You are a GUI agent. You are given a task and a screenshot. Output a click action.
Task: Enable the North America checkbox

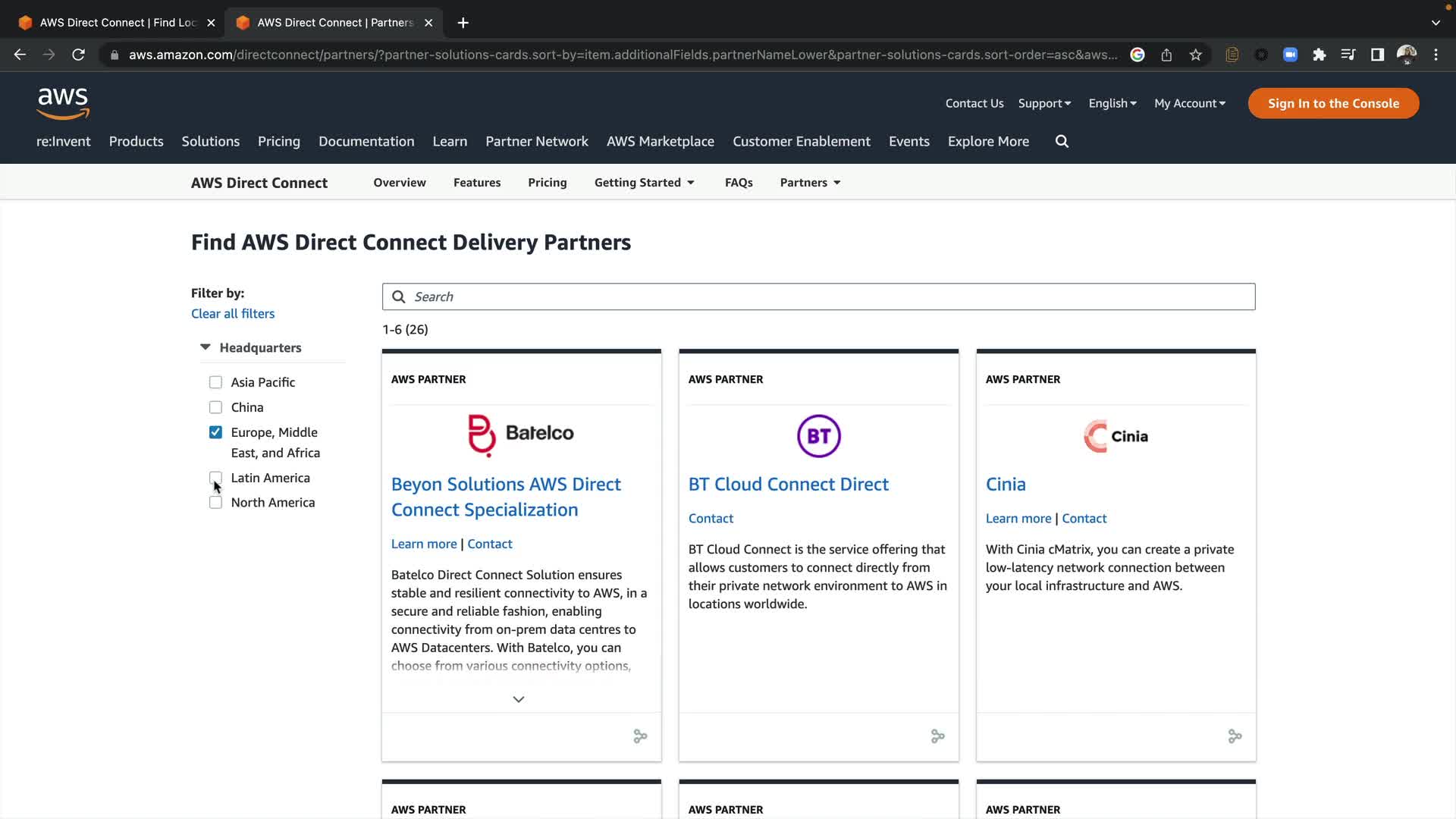tap(215, 503)
